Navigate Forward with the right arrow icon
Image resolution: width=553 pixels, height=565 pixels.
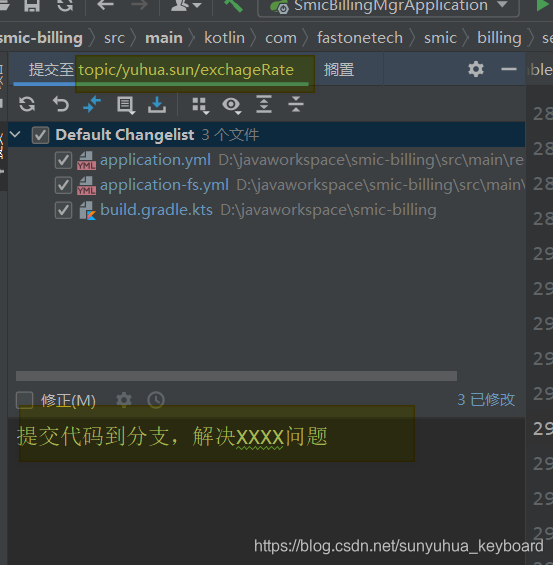(139, 5)
